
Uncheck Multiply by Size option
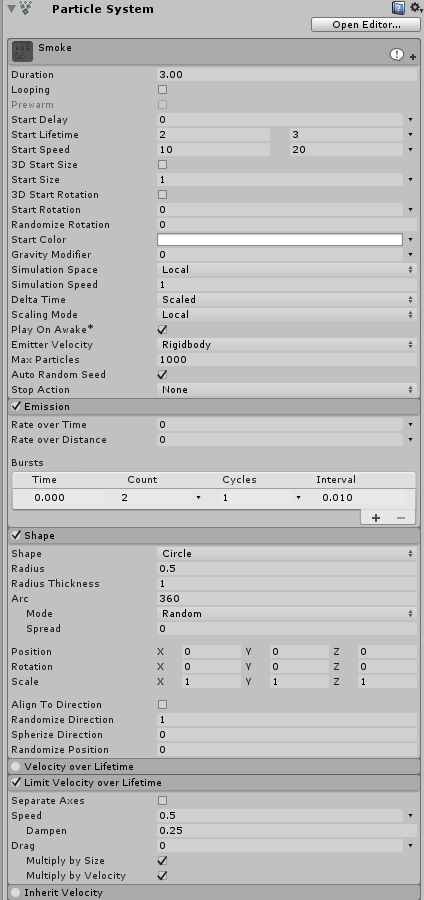162,860
